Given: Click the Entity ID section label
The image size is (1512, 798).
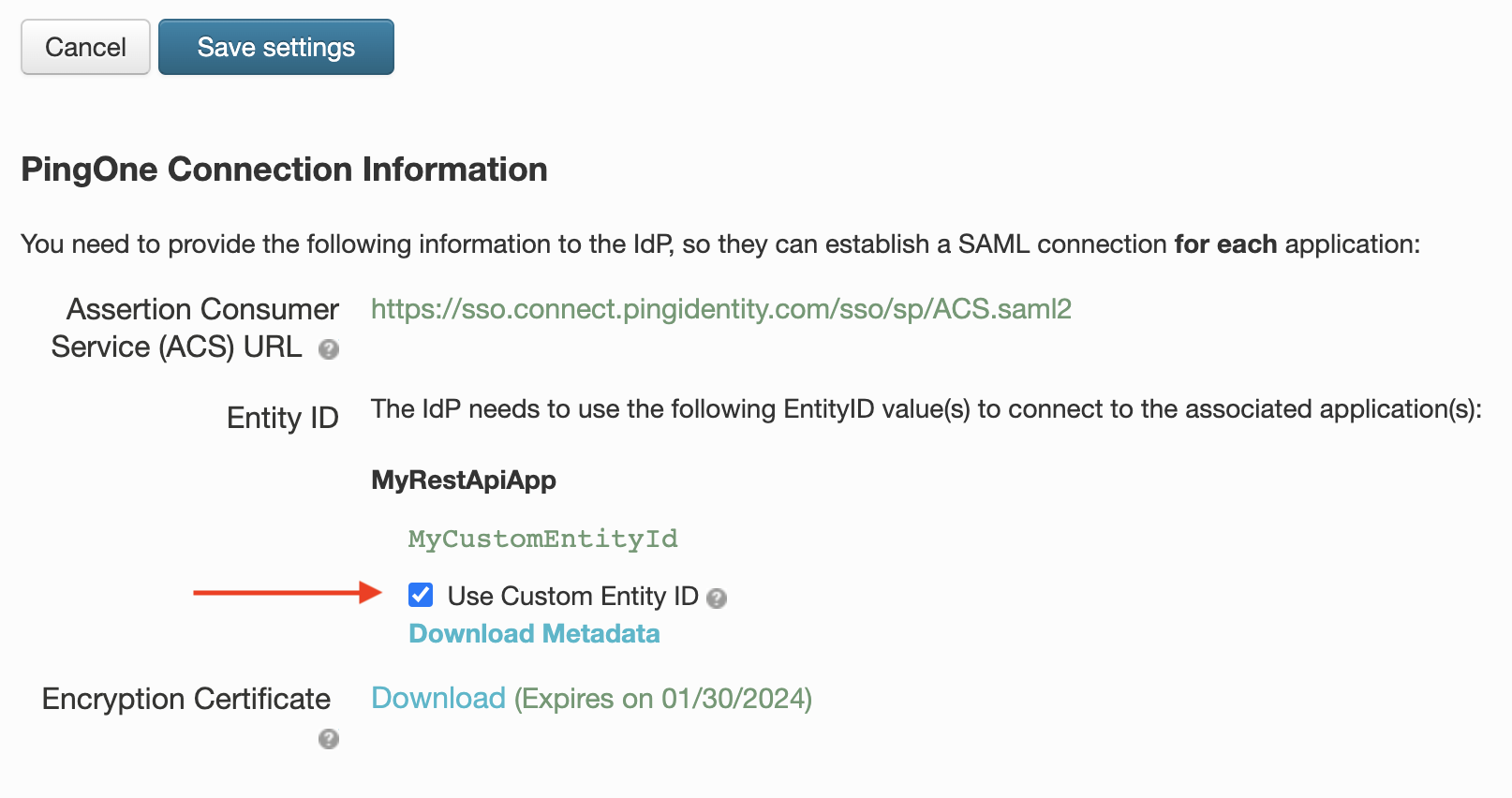Looking at the screenshot, I should (282, 417).
